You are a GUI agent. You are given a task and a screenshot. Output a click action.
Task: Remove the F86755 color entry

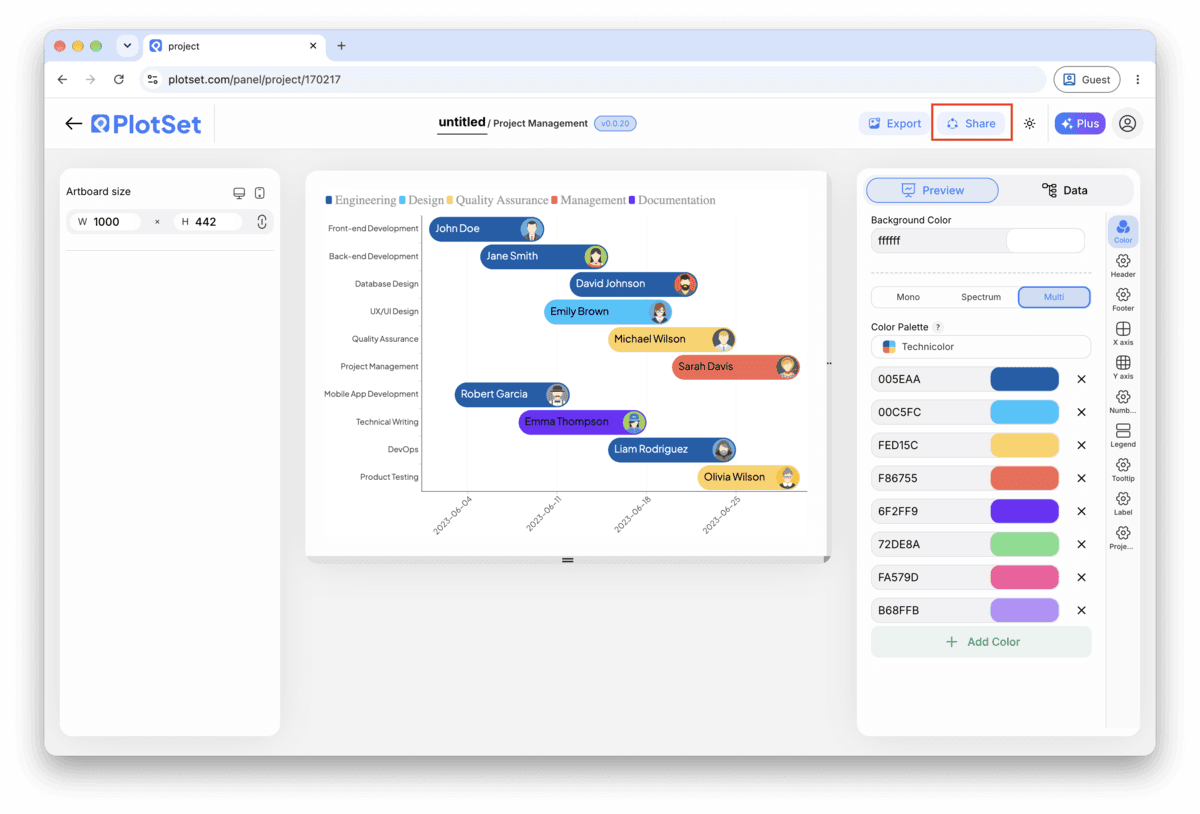coord(1081,478)
